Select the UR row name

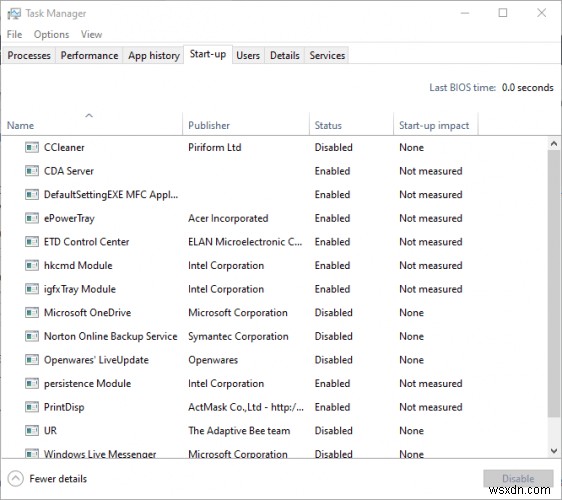[50, 431]
